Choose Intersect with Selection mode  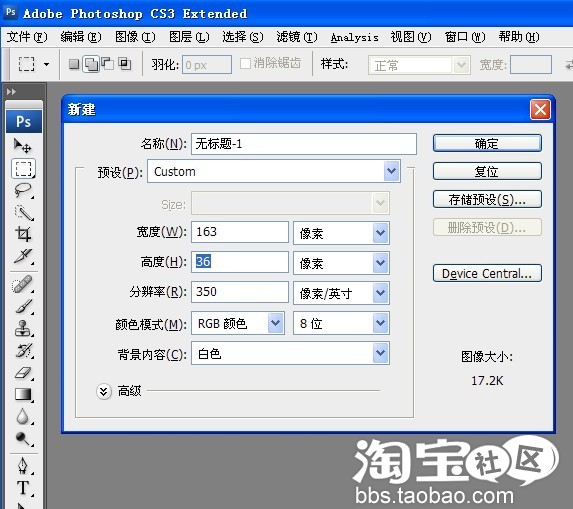(125, 64)
